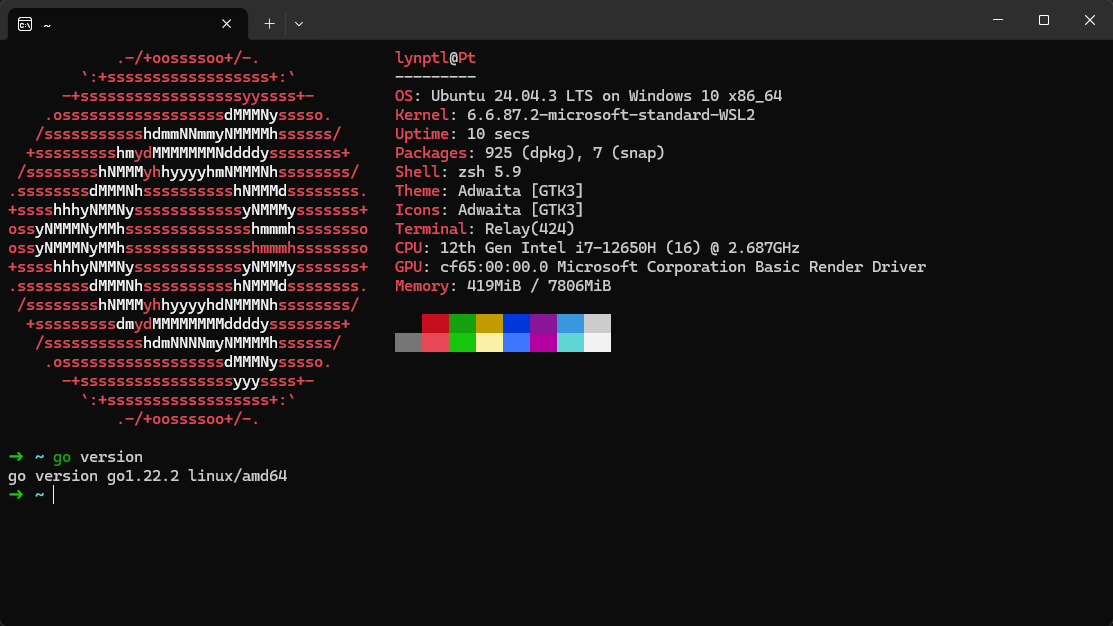The width and height of the screenshot is (1113, 626).
Task: Place cursor at the blinking prompt
Action: click(53, 494)
